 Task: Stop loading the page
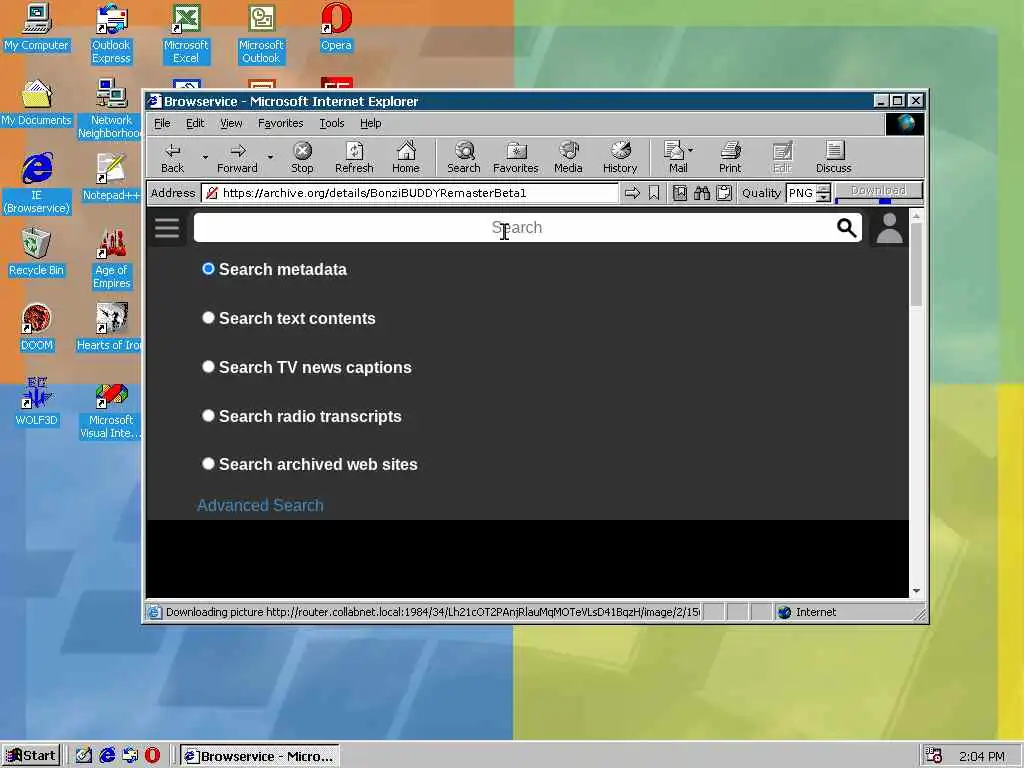(x=302, y=158)
